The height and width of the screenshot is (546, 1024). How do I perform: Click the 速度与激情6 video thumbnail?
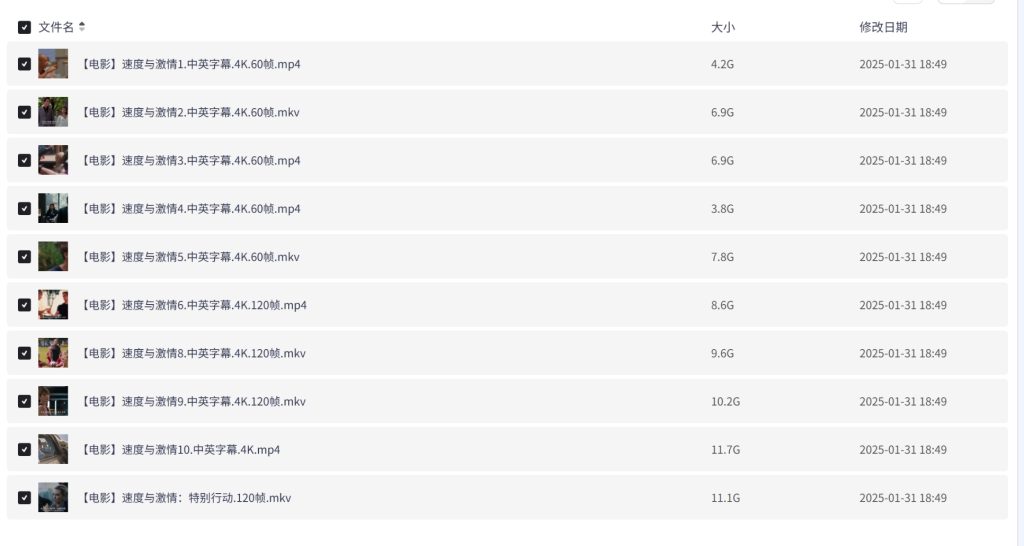coord(53,305)
